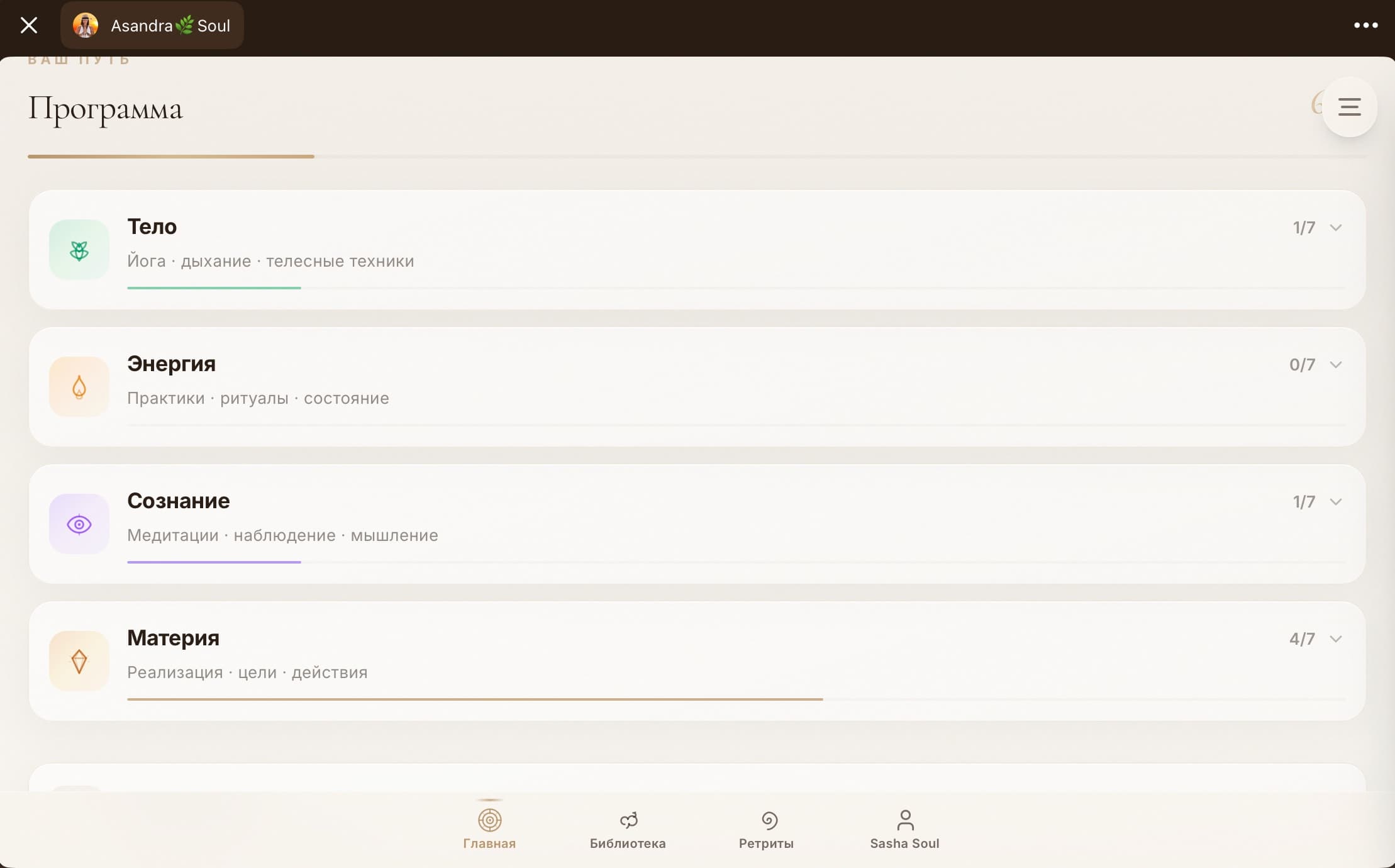Expand the Материя section chevron
This screenshot has height=868, width=1395.
pos(1336,639)
